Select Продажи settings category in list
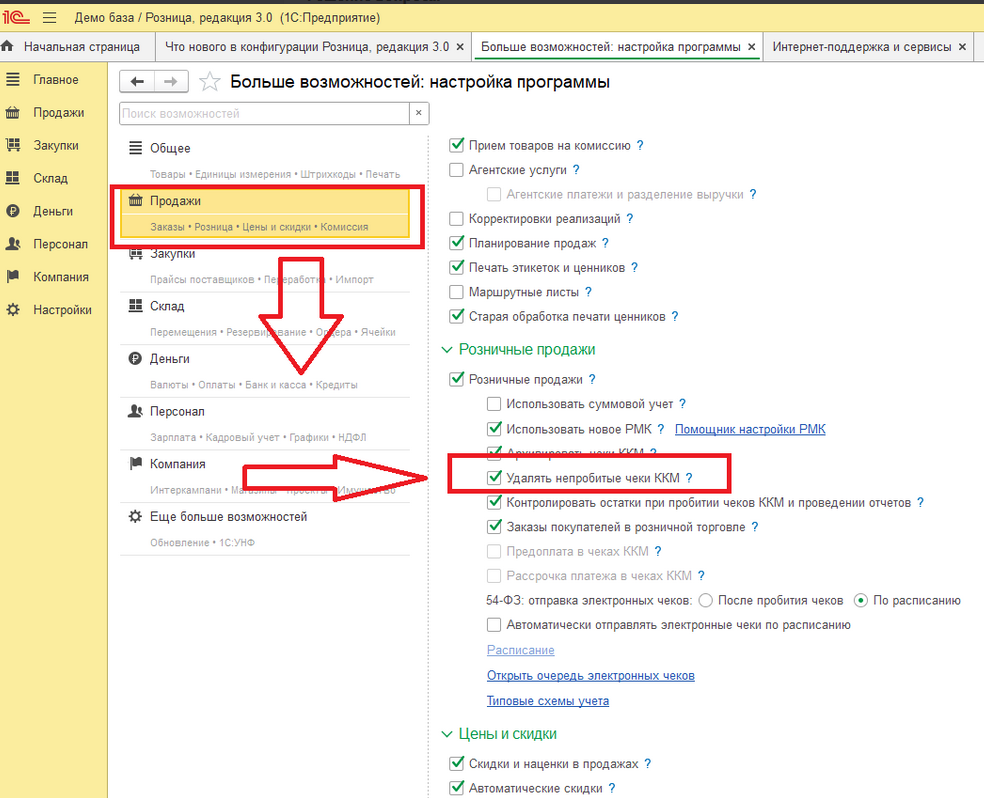Viewport: 984px width, 798px height. tap(265, 213)
